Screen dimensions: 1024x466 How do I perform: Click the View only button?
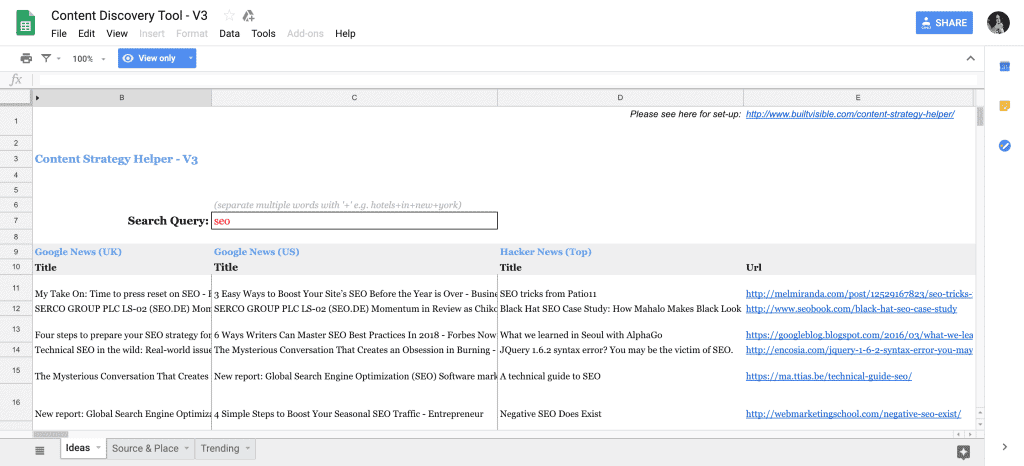150,58
